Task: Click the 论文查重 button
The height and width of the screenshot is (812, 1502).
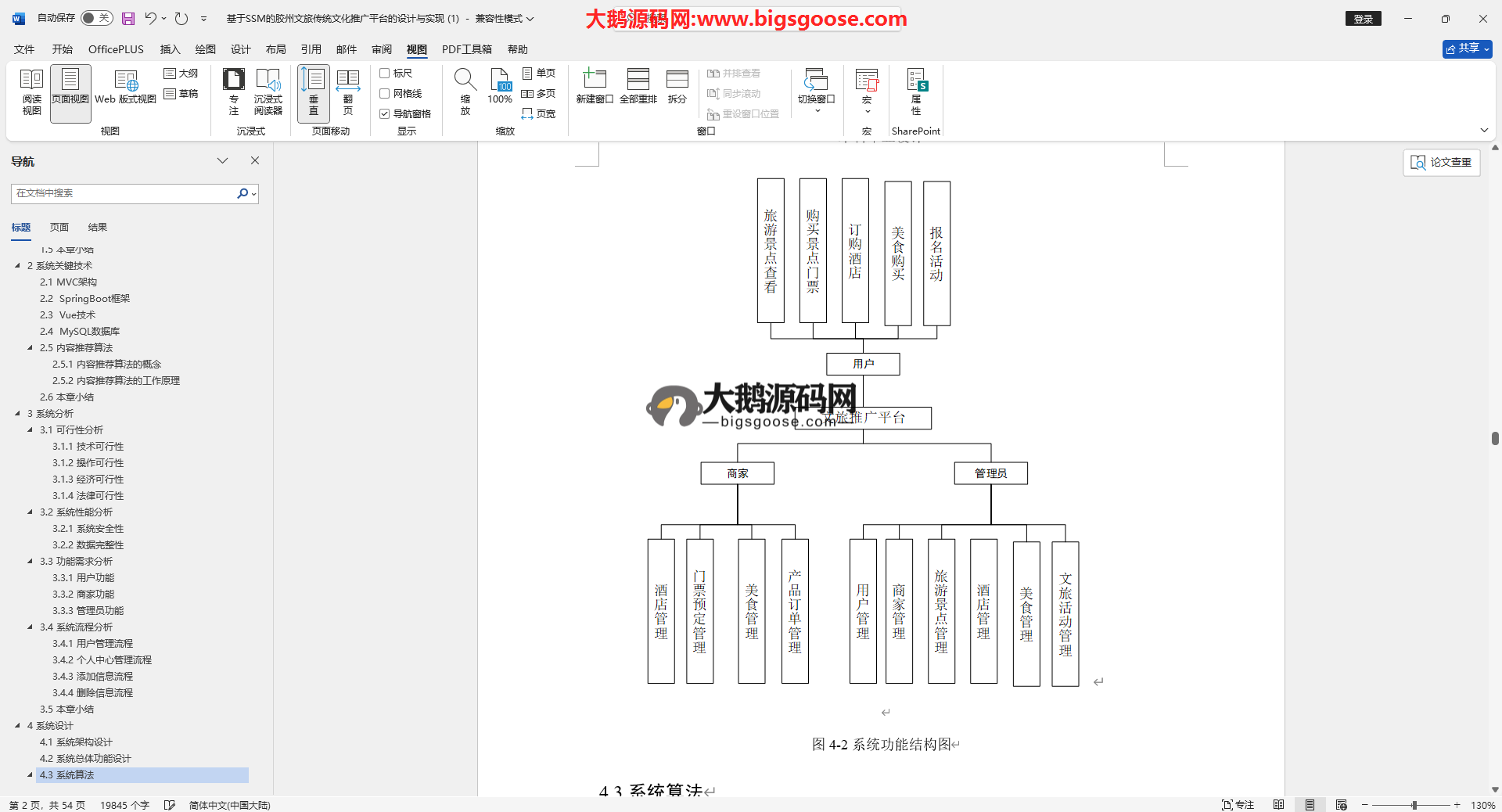Action: [1441, 162]
